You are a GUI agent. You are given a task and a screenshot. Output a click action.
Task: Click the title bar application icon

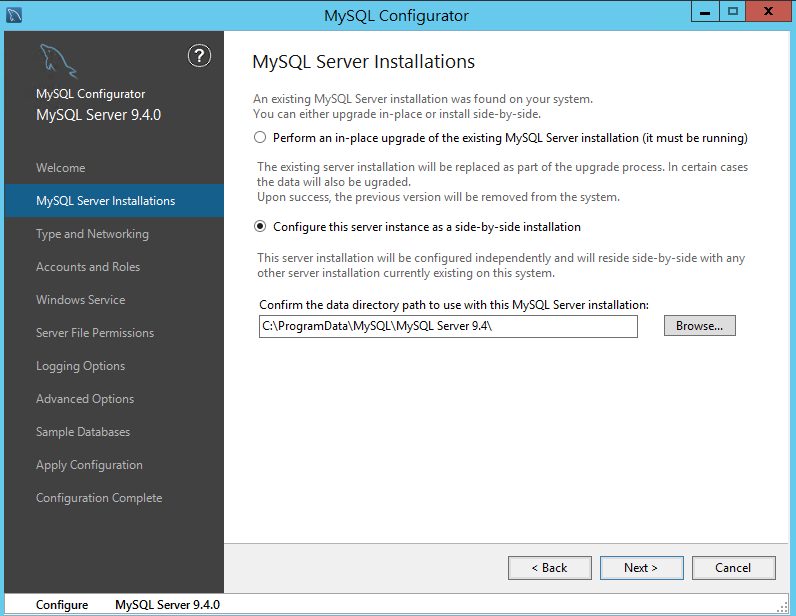(x=14, y=15)
